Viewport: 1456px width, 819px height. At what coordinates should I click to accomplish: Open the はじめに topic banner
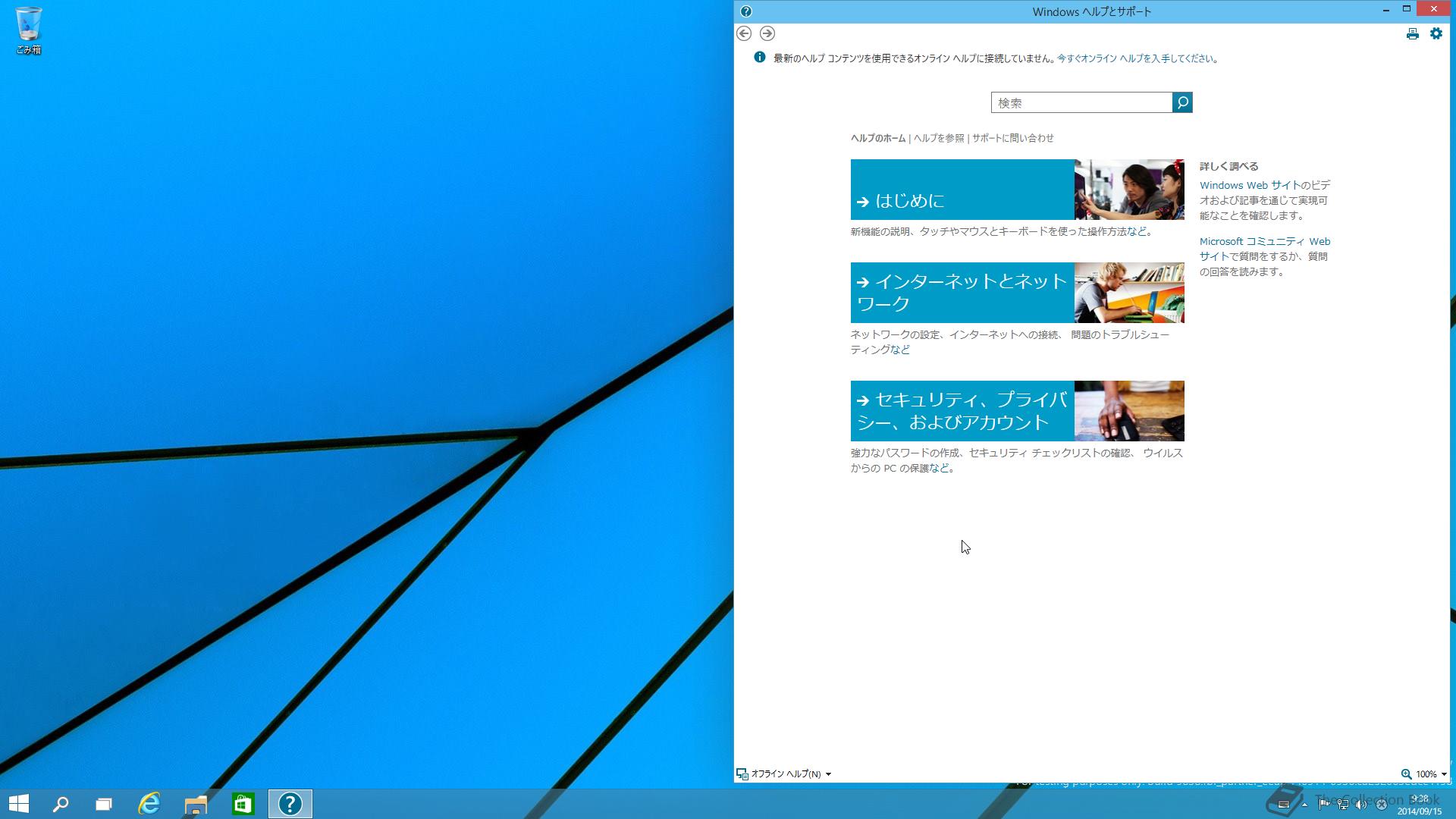[x=962, y=190]
